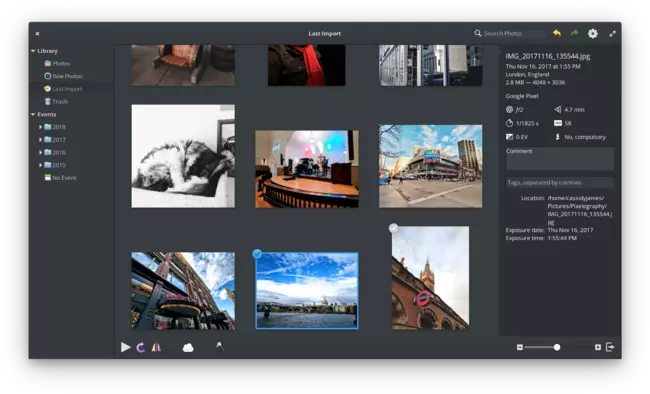Select the Piccadilly street corner photo

(x=430, y=166)
